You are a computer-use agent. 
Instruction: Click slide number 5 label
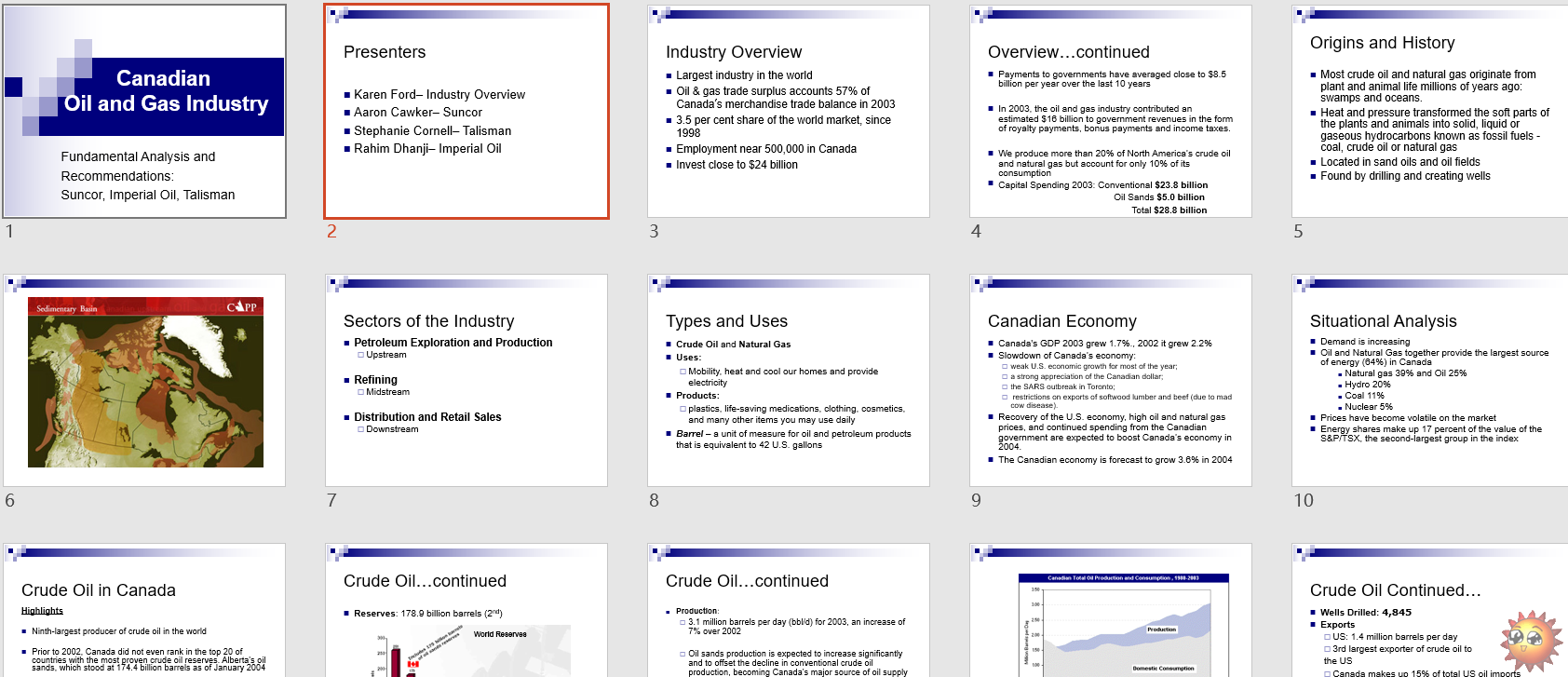[x=1298, y=231]
